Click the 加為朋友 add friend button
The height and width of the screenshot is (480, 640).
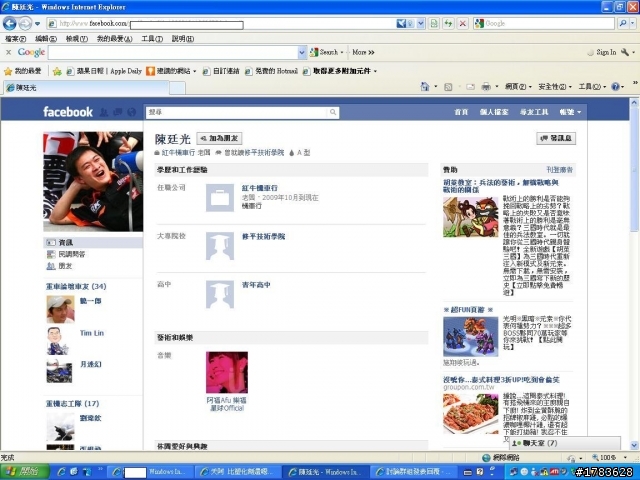(x=219, y=138)
